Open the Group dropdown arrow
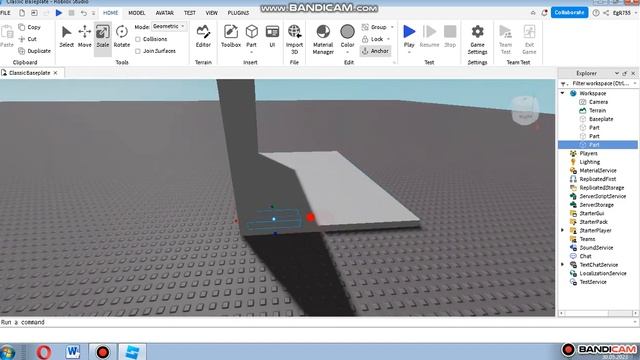Image resolution: width=640 pixels, height=360 pixels. [393, 27]
